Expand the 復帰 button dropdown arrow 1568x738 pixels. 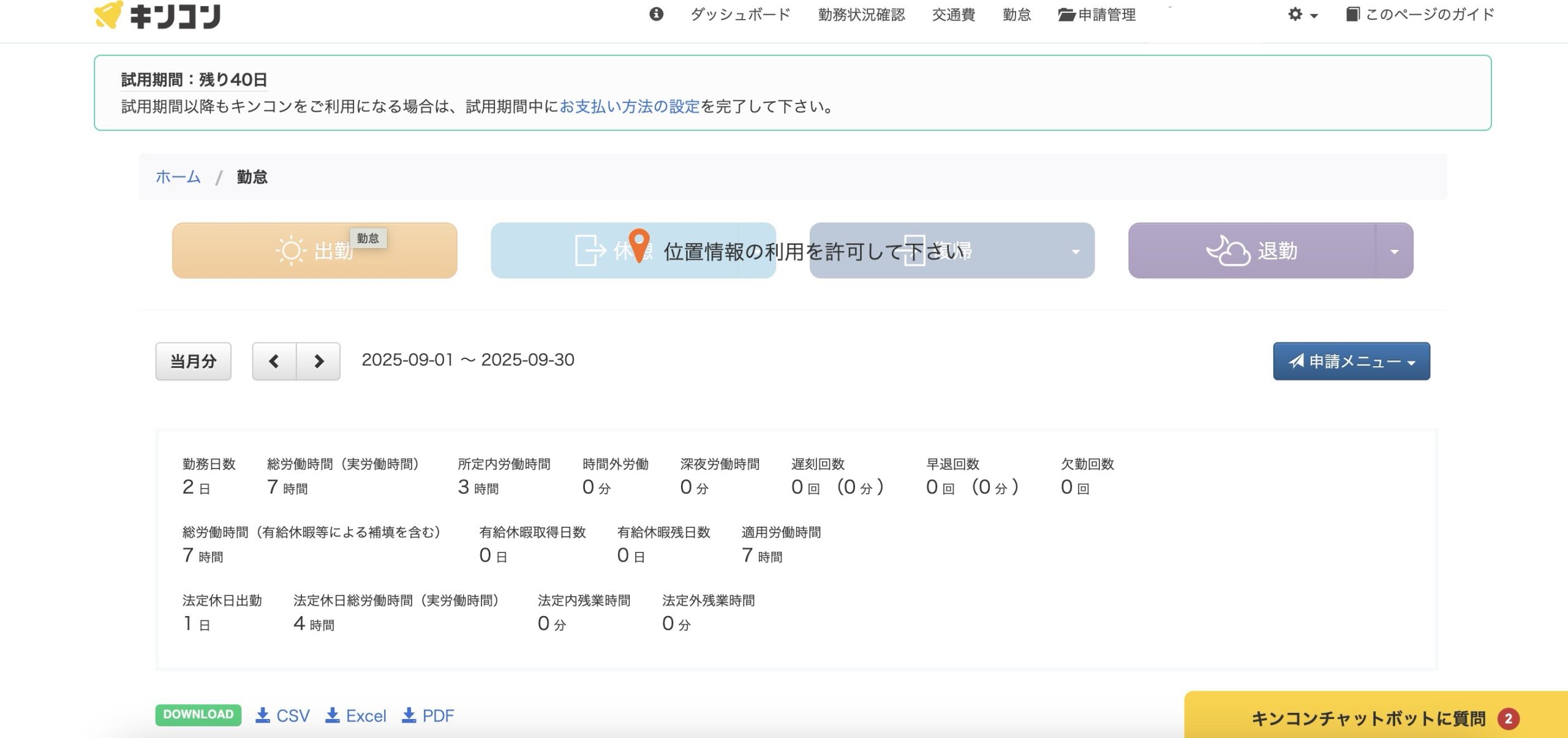(x=1075, y=251)
